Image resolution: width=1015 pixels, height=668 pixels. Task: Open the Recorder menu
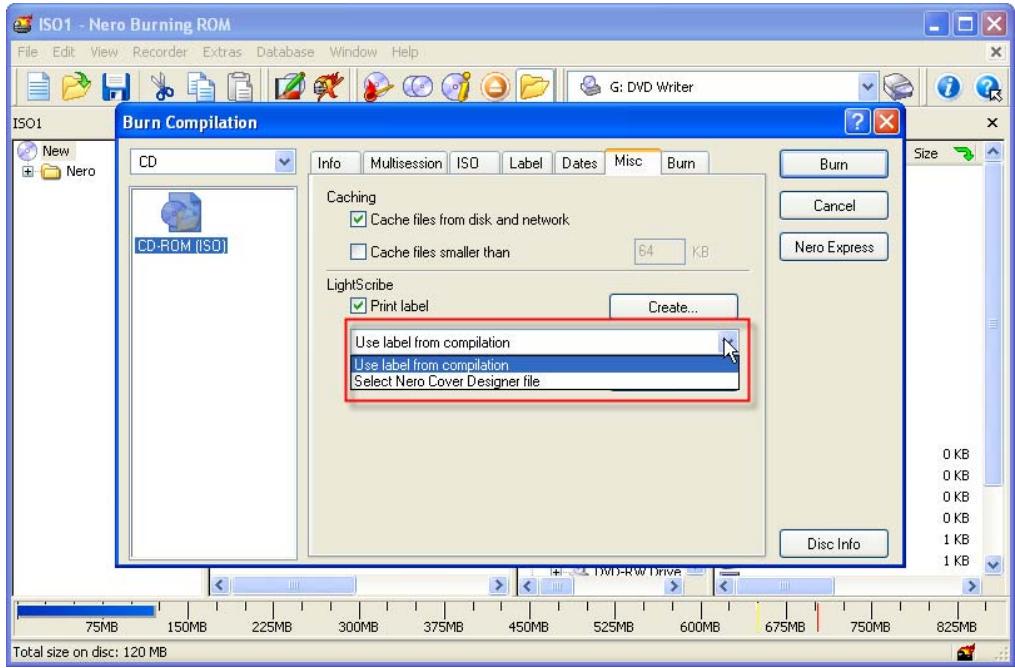[160, 52]
